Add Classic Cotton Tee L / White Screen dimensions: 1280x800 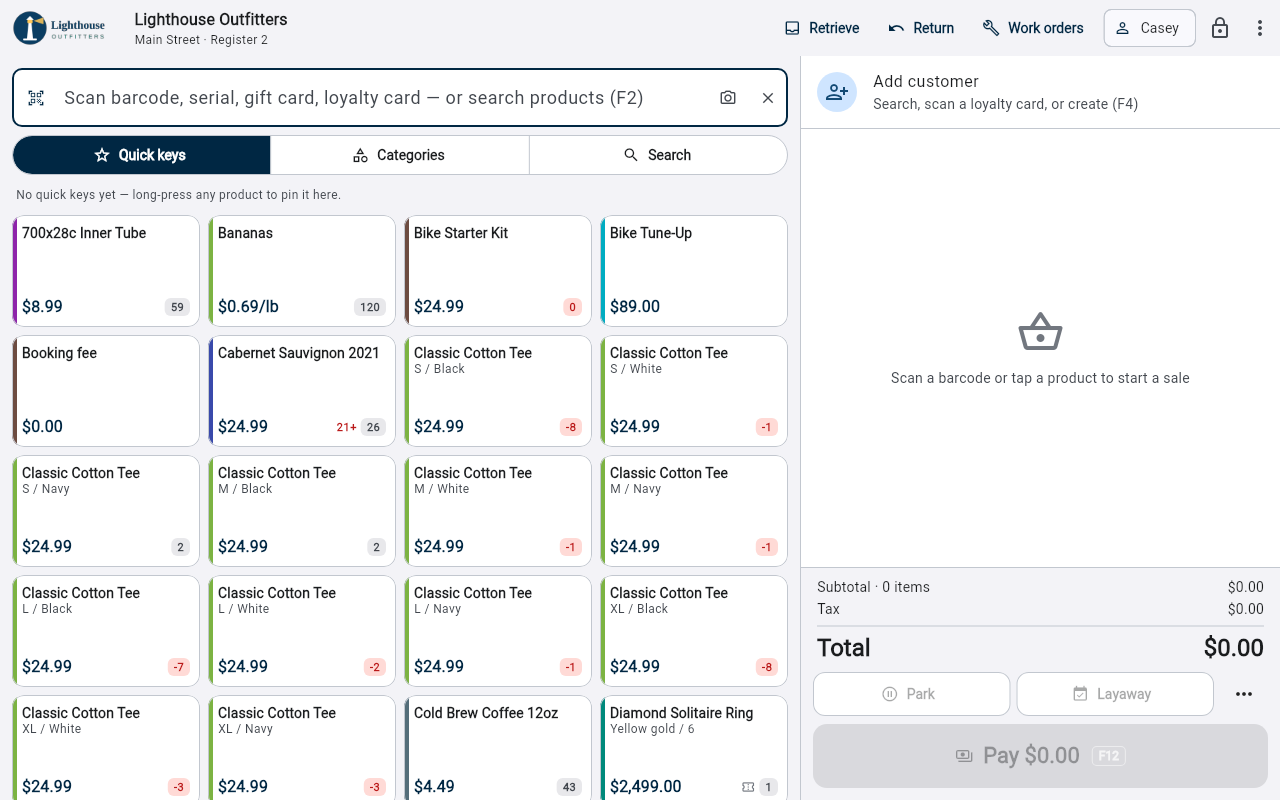coord(302,631)
